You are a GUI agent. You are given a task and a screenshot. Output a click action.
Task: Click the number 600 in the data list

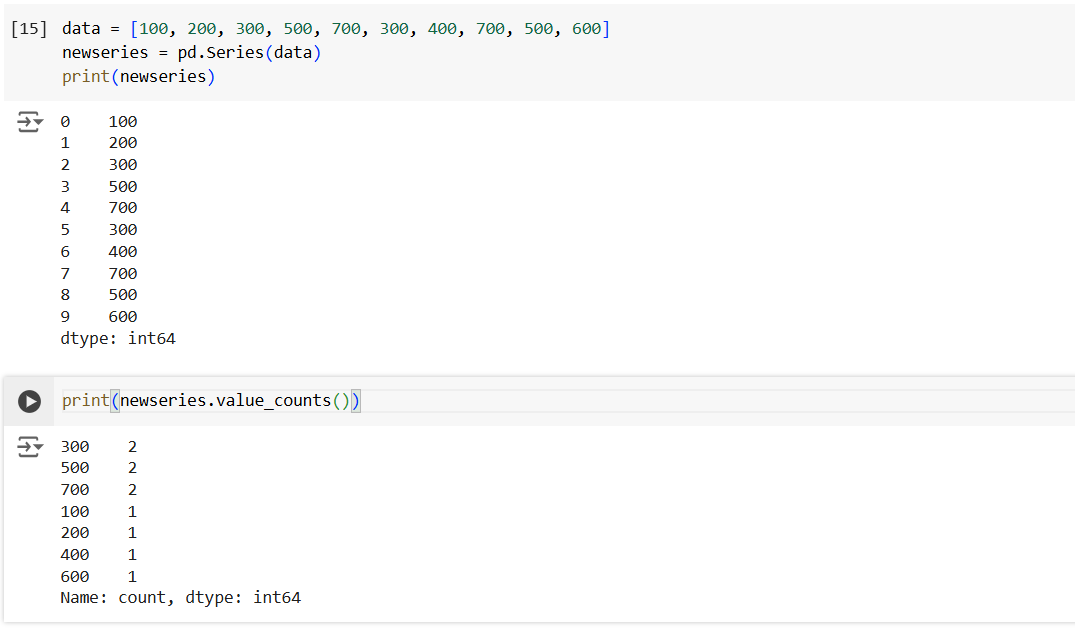(x=586, y=29)
